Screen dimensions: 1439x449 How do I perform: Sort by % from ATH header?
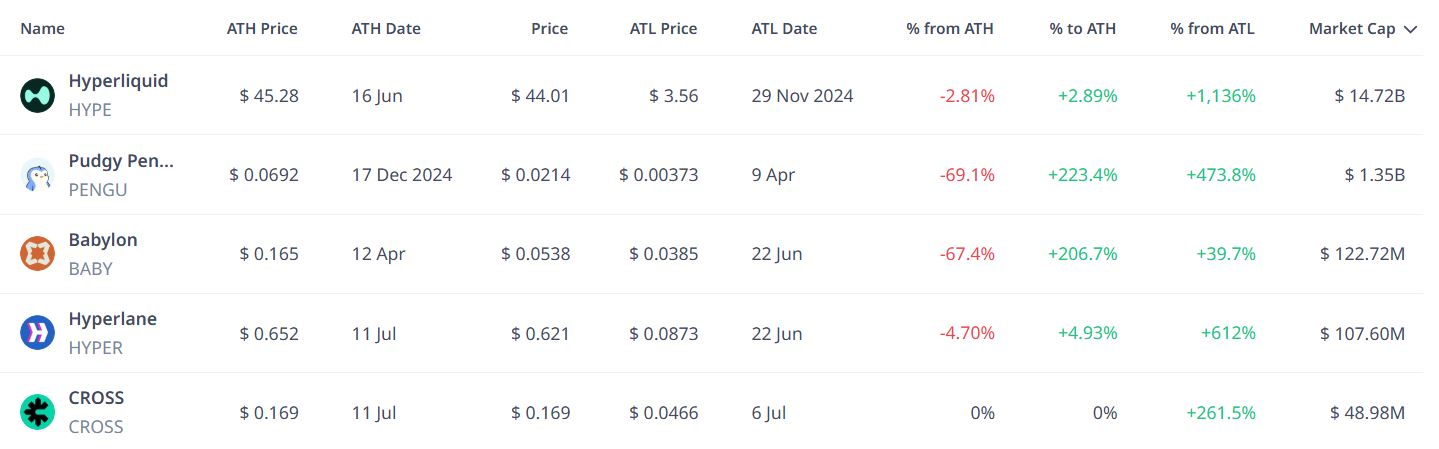tap(950, 29)
